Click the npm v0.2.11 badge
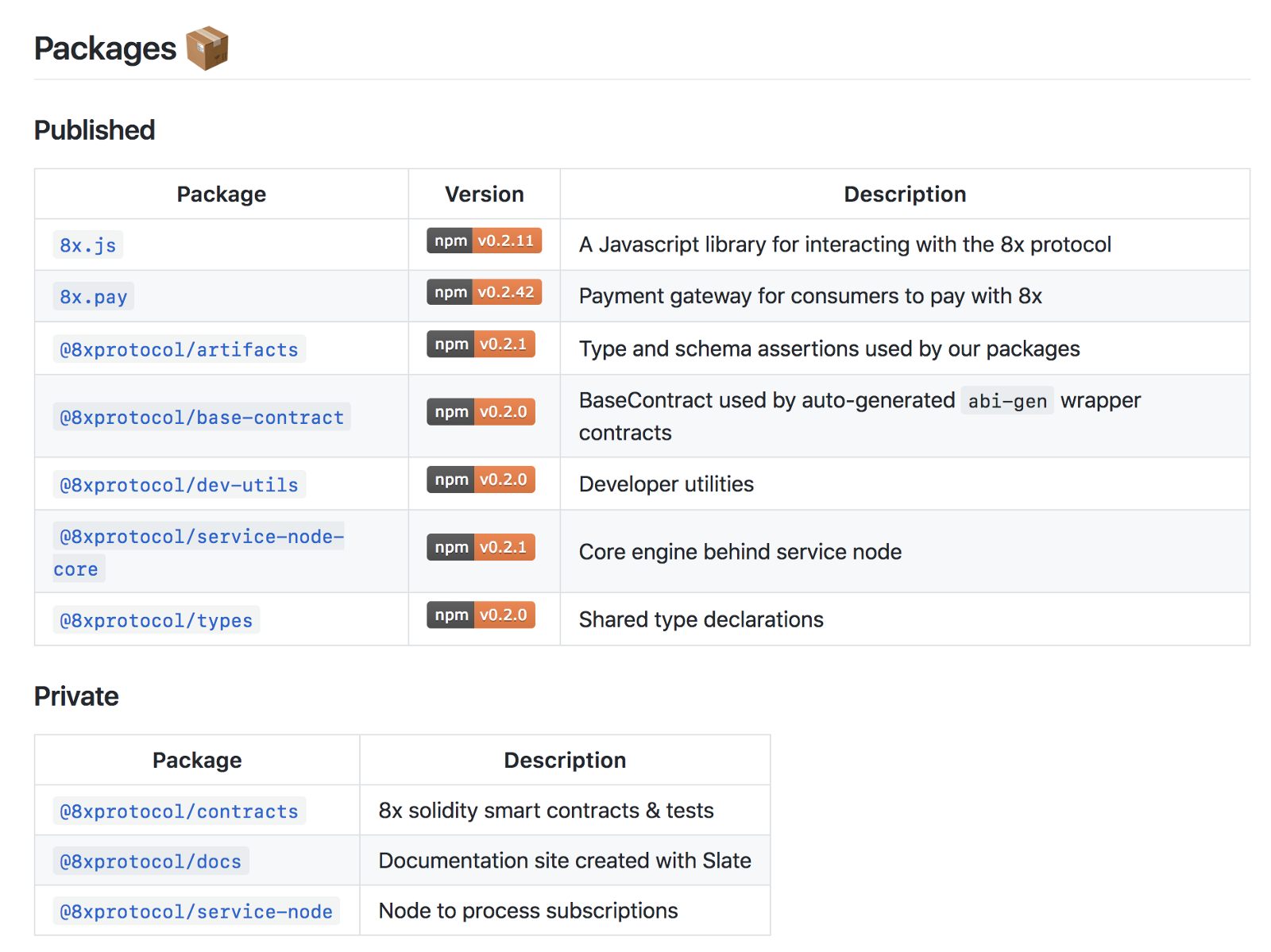 tap(484, 241)
